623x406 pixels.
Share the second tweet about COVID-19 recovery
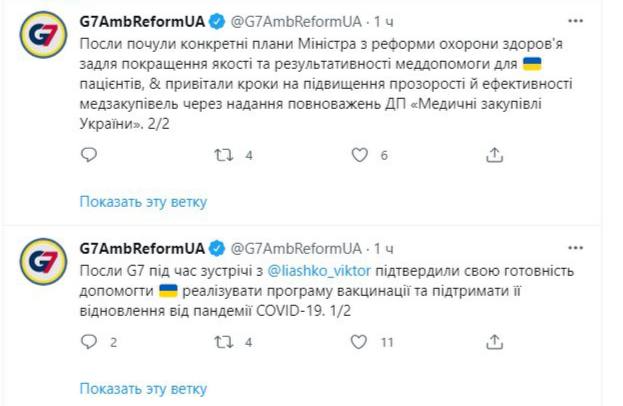click(494, 343)
